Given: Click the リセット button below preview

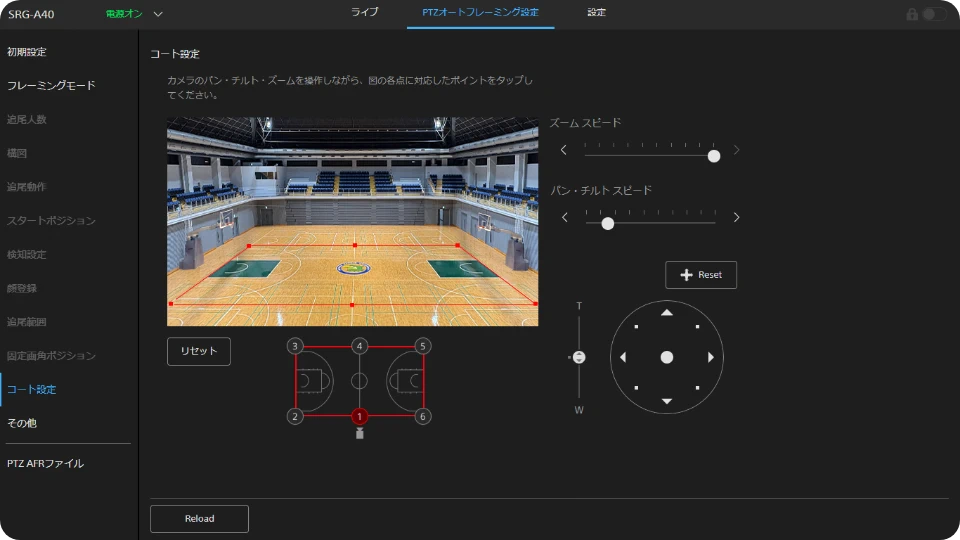Looking at the screenshot, I should point(199,351).
